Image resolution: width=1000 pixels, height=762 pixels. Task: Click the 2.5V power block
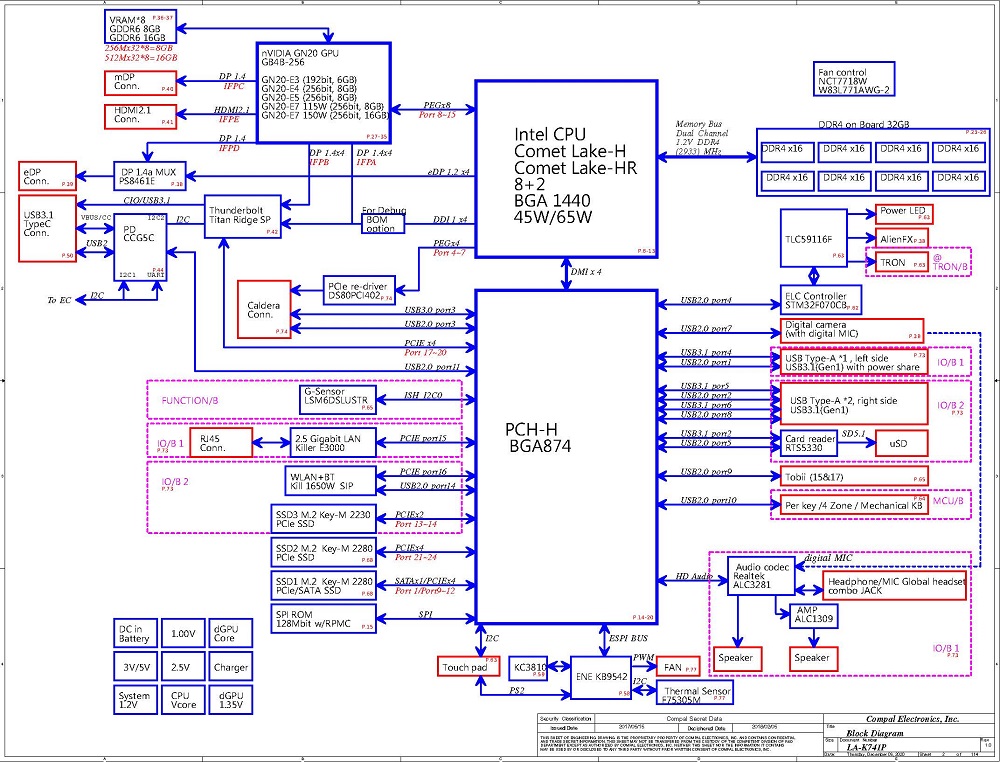pos(182,667)
